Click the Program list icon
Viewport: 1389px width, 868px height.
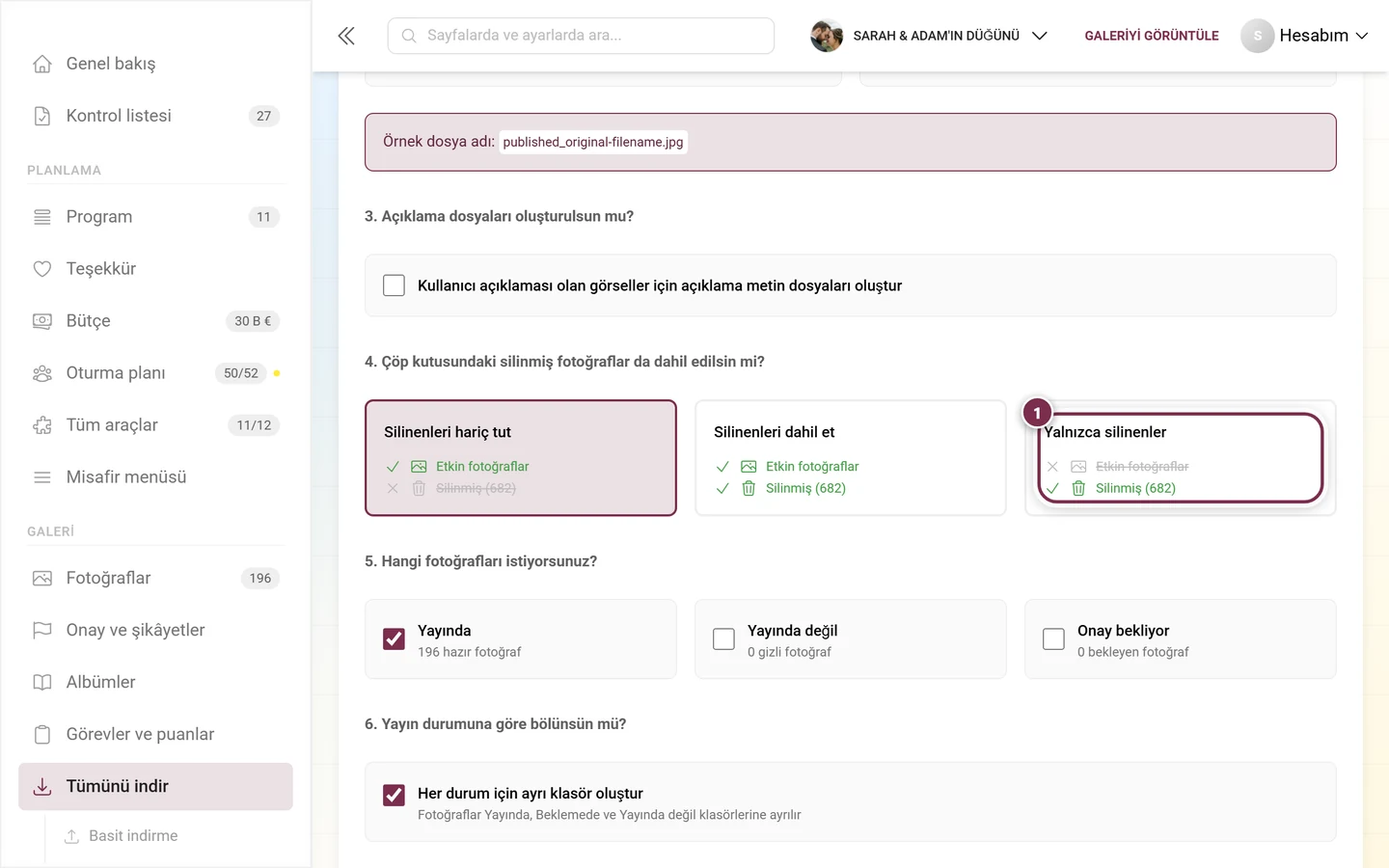point(42,217)
